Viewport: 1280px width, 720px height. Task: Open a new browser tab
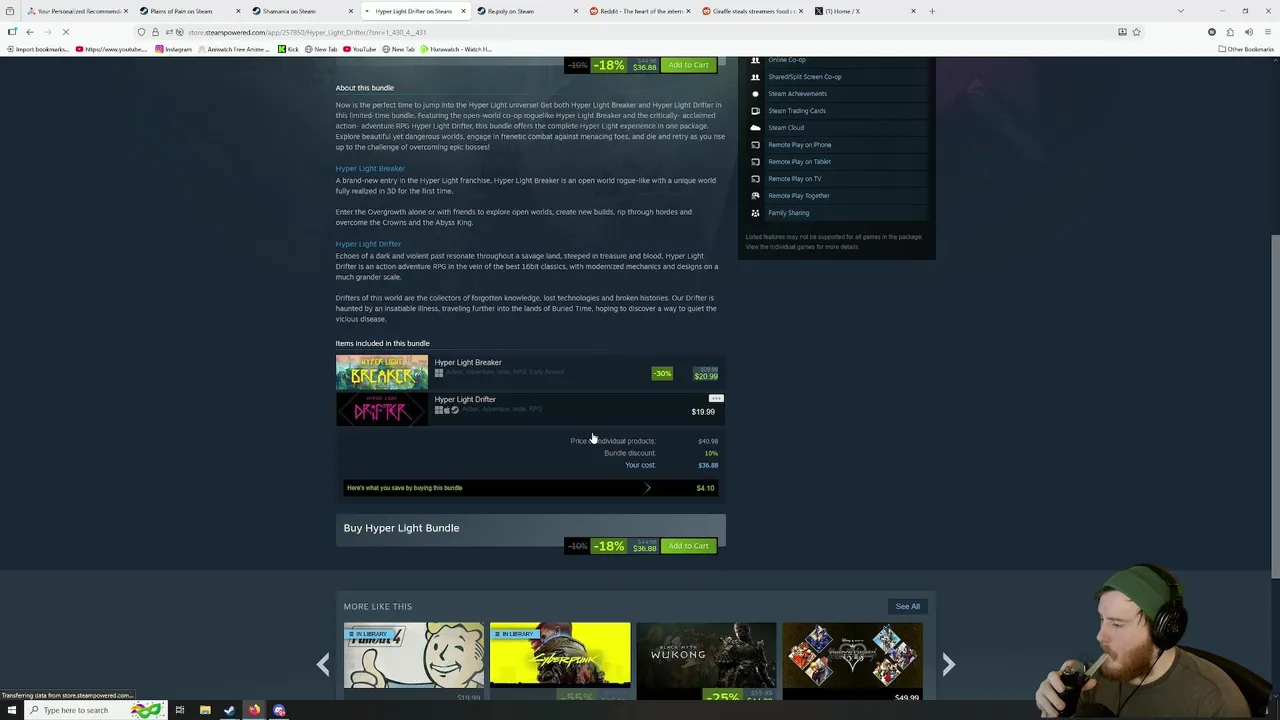pyautogui.click(x=932, y=11)
